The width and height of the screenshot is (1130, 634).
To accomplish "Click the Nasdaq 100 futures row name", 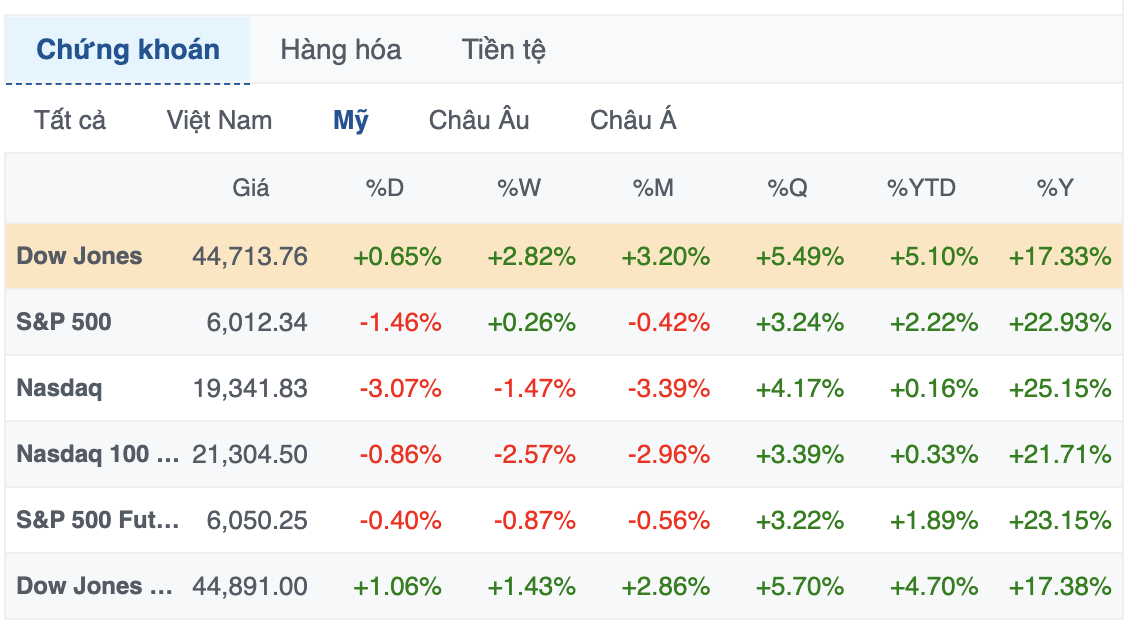I will coord(97,454).
